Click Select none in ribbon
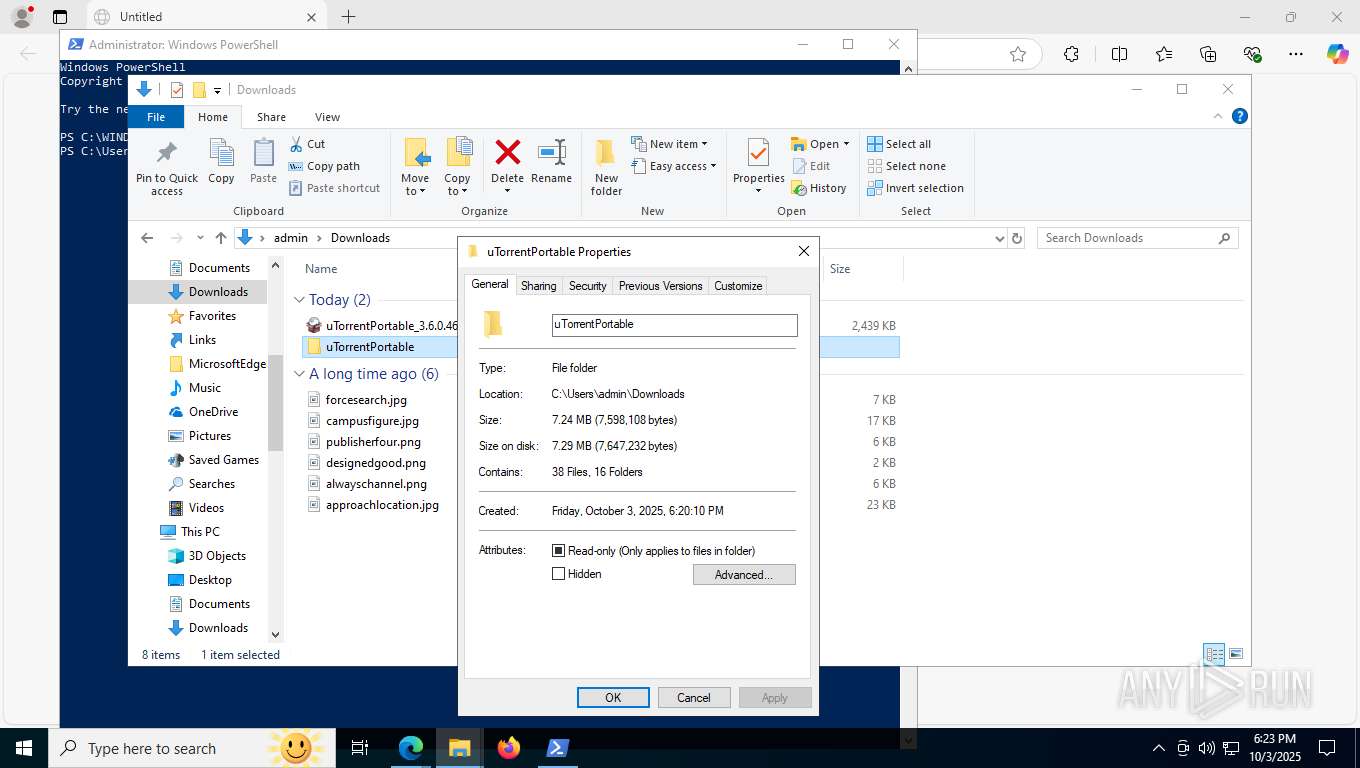1360x768 pixels. pyautogui.click(x=906, y=166)
